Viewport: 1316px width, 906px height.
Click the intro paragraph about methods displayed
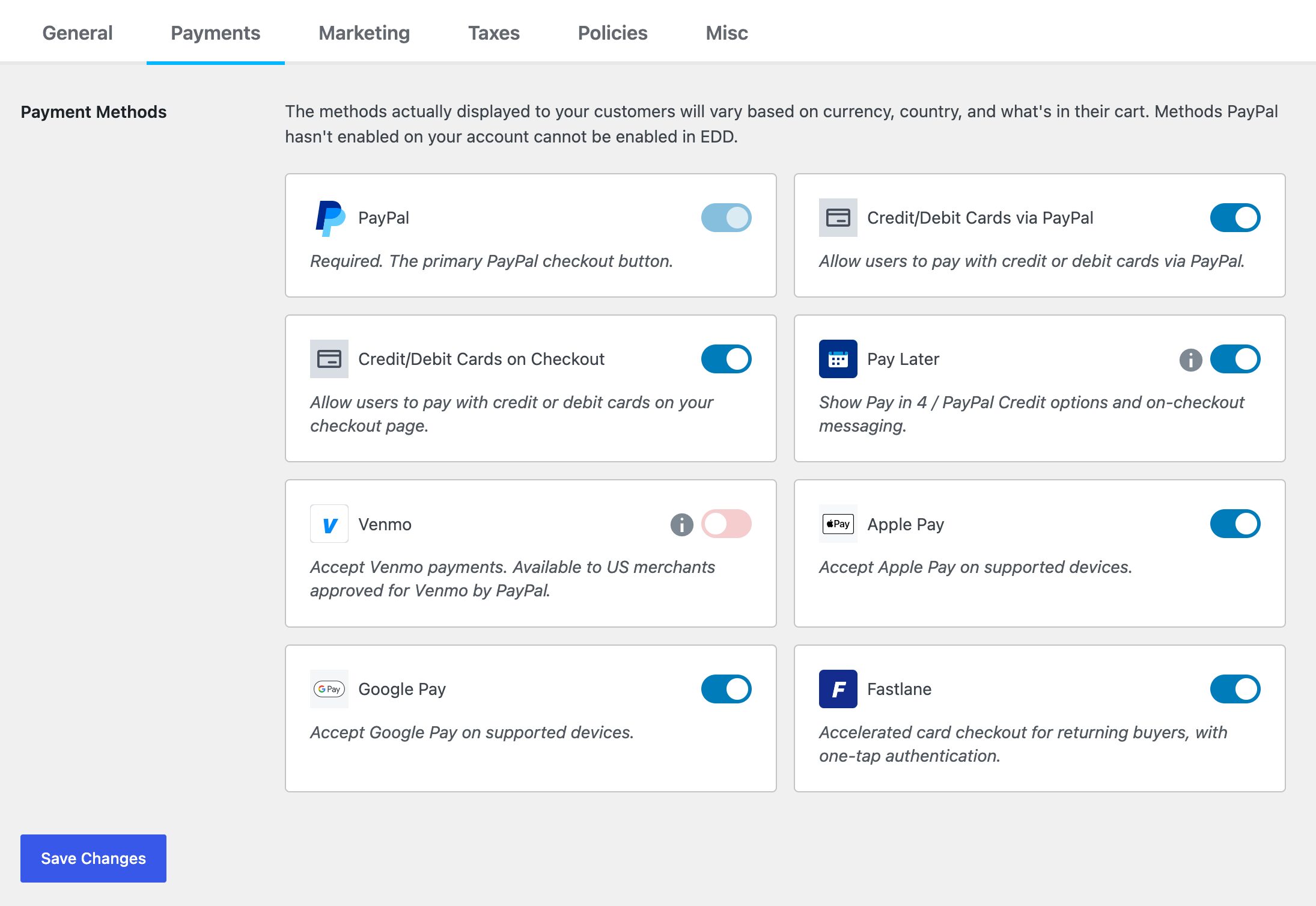tap(781, 124)
